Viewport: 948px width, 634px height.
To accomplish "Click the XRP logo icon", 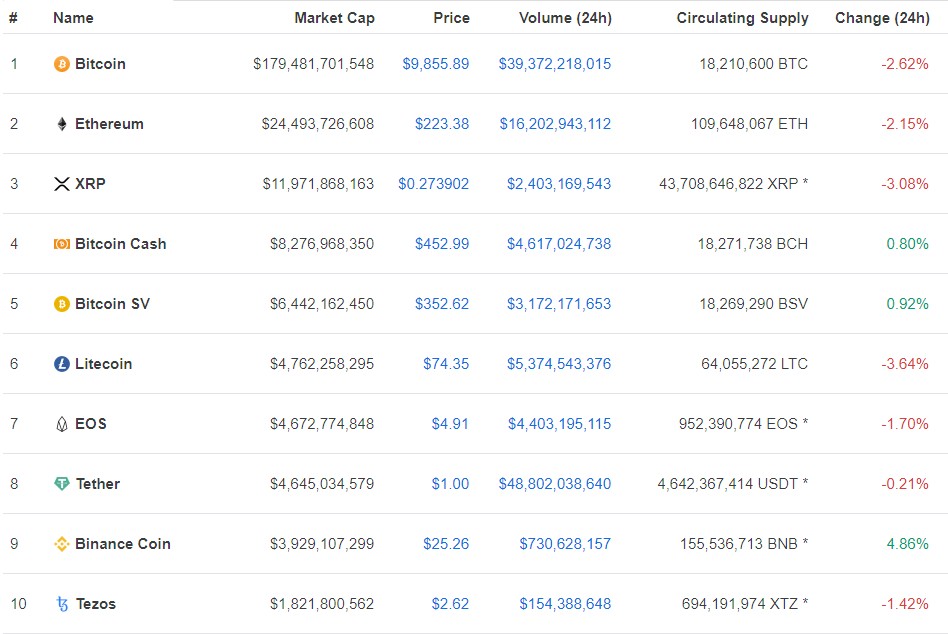I will (62, 184).
